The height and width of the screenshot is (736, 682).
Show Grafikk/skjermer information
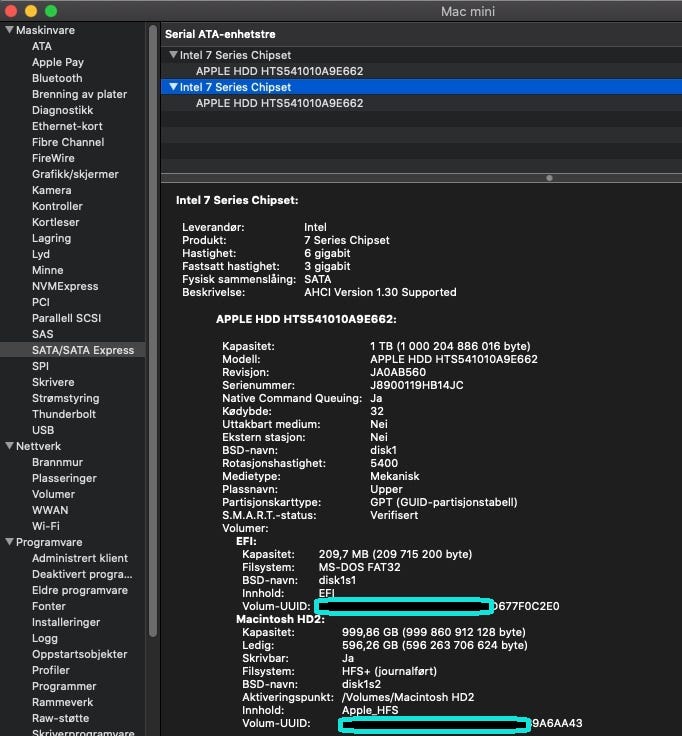click(x=75, y=174)
